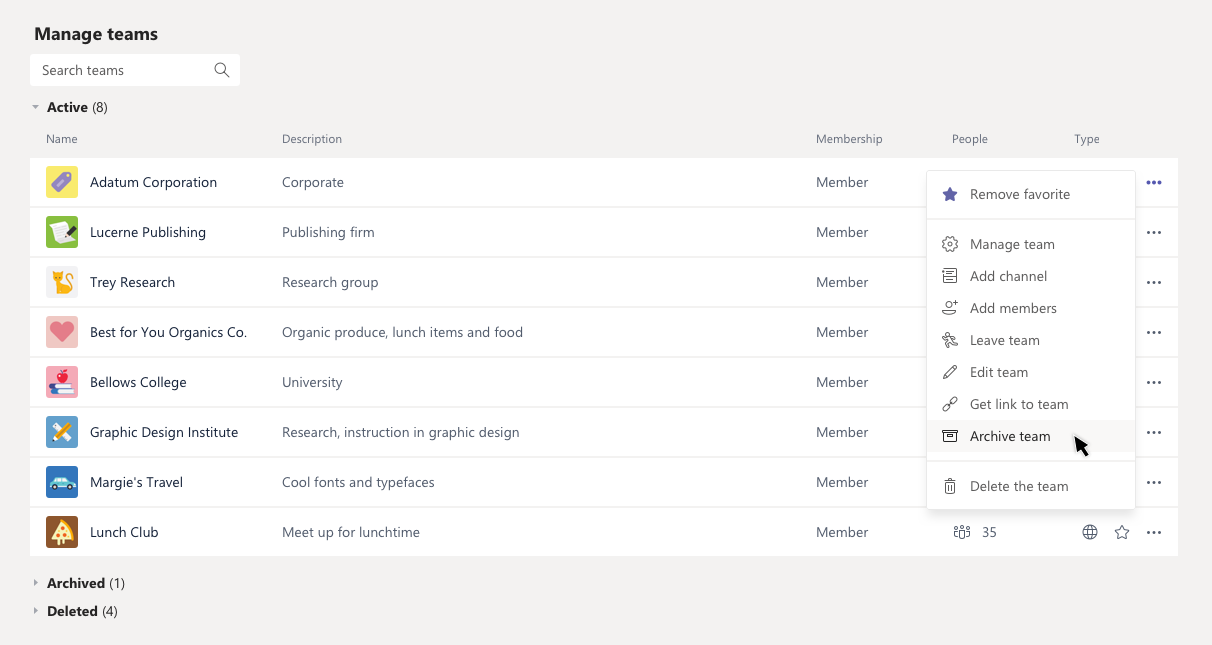Select Add channel menu entry
1212x645 pixels.
1008,276
